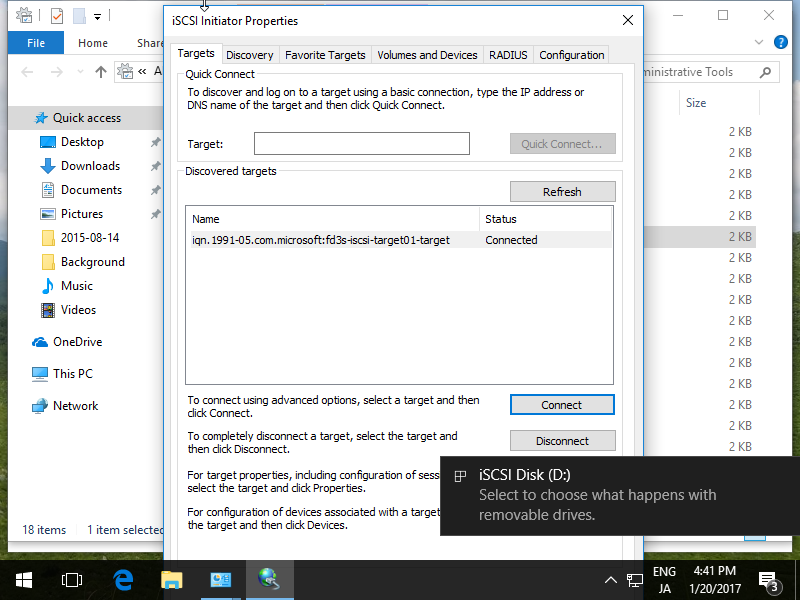Image resolution: width=800 pixels, height=600 pixels.
Task: Click the Name column header
Action: point(334,219)
